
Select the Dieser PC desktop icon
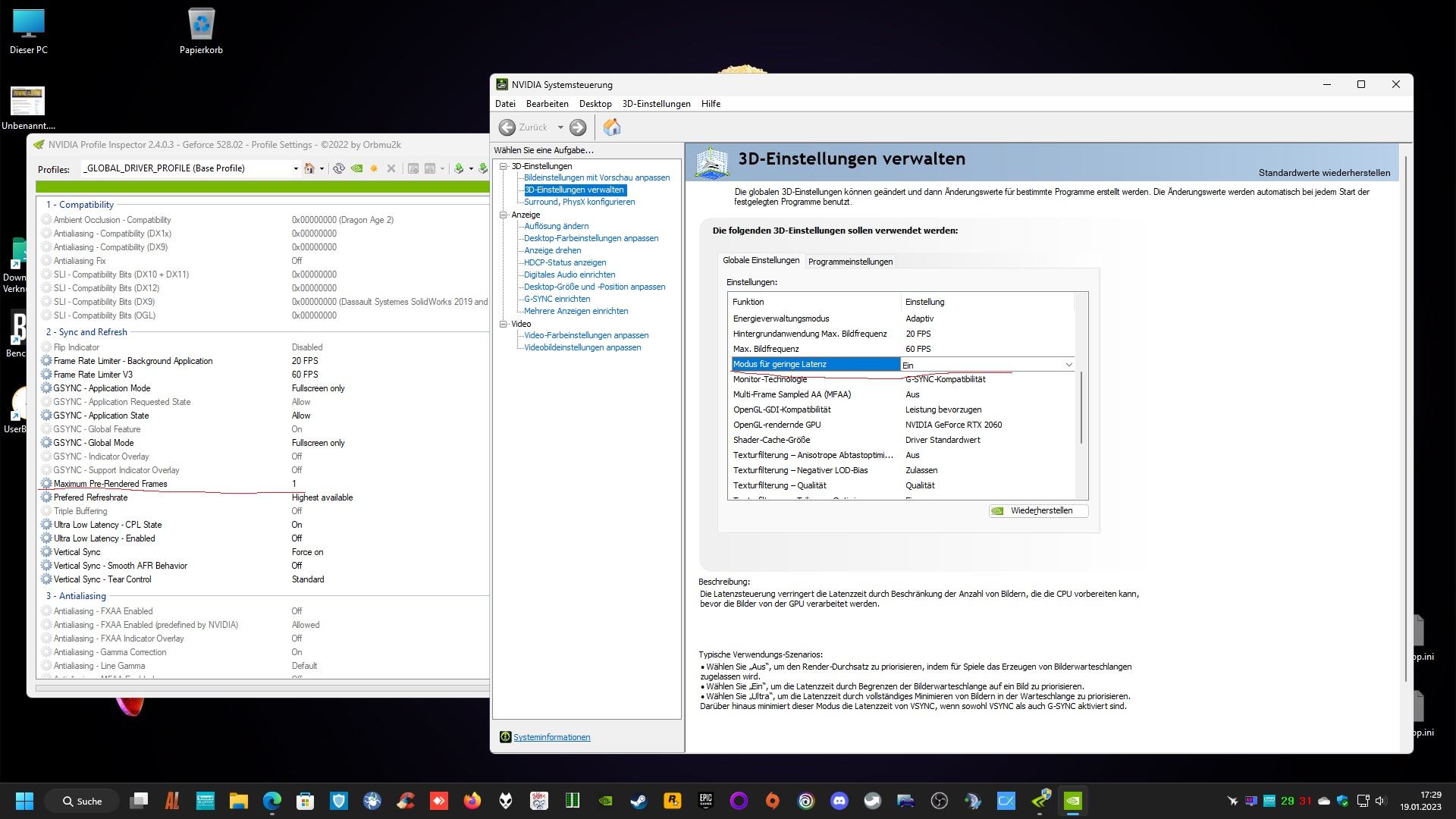29,31
